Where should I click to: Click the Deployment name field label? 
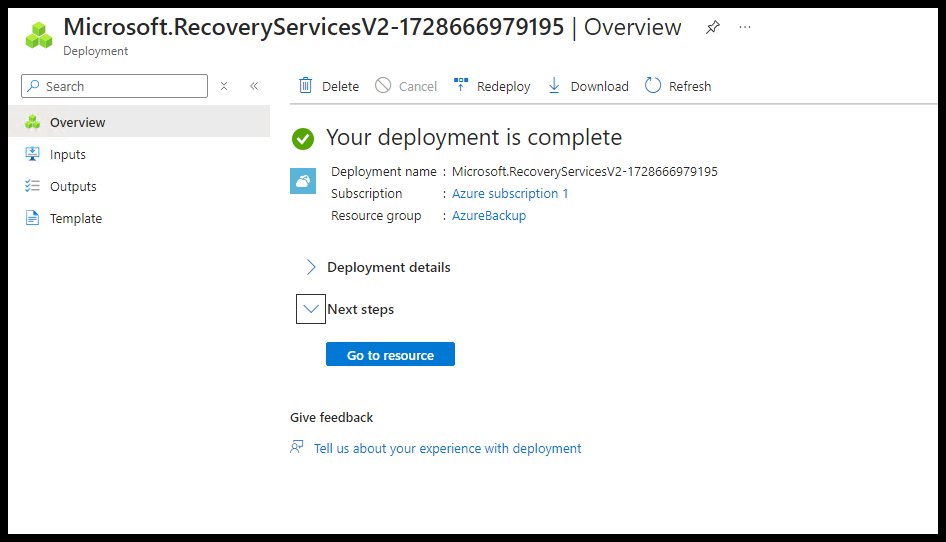click(384, 171)
